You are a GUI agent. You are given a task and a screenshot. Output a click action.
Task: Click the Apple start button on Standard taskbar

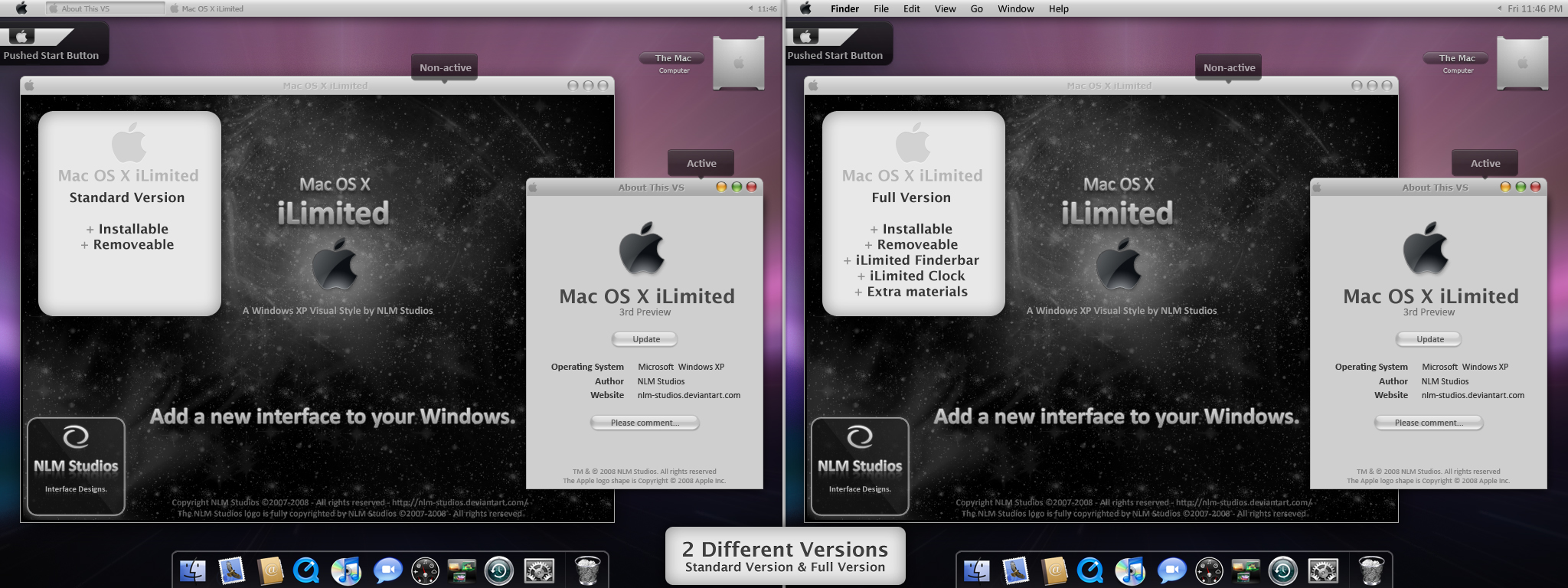(21, 8)
